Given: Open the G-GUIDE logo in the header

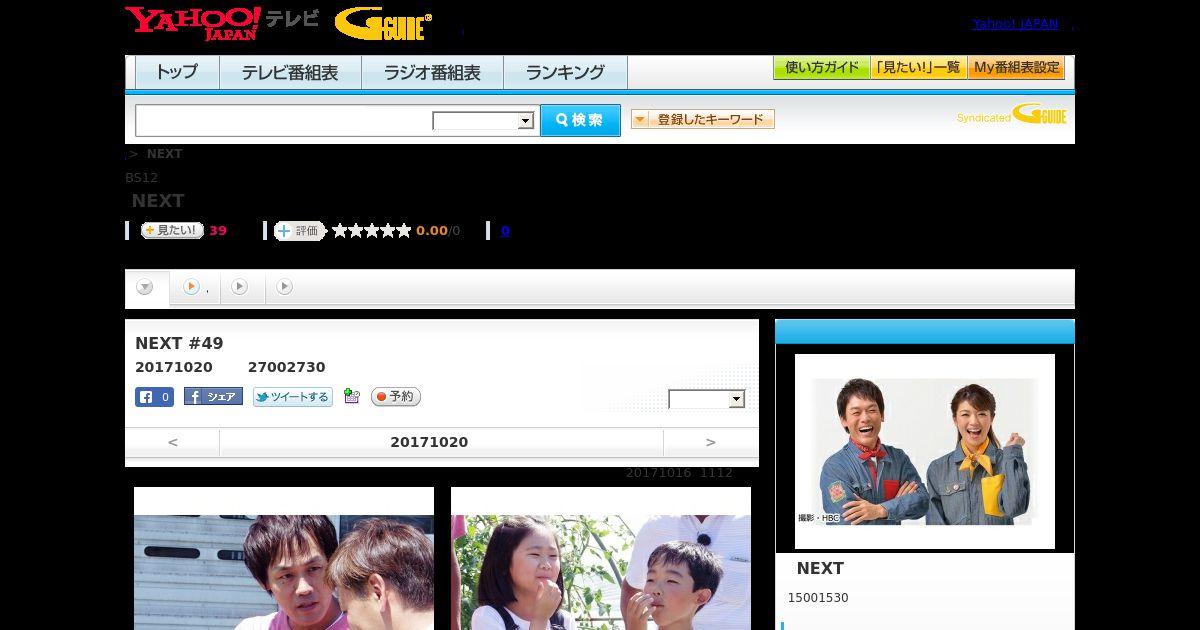Looking at the screenshot, I should pos(383,24).
